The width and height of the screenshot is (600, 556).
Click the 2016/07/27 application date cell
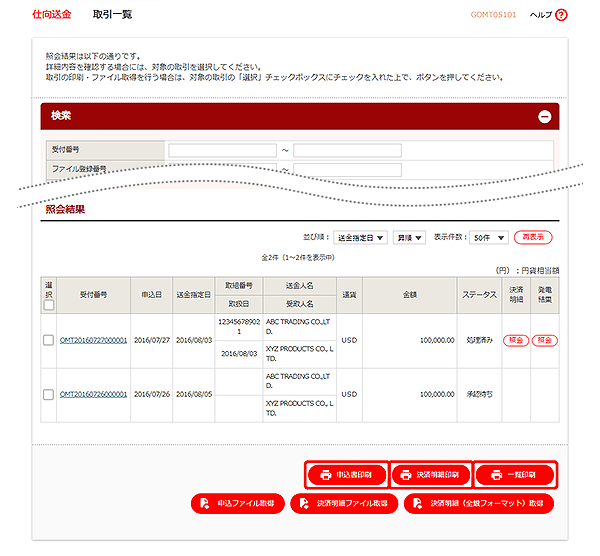pos(152,340)
